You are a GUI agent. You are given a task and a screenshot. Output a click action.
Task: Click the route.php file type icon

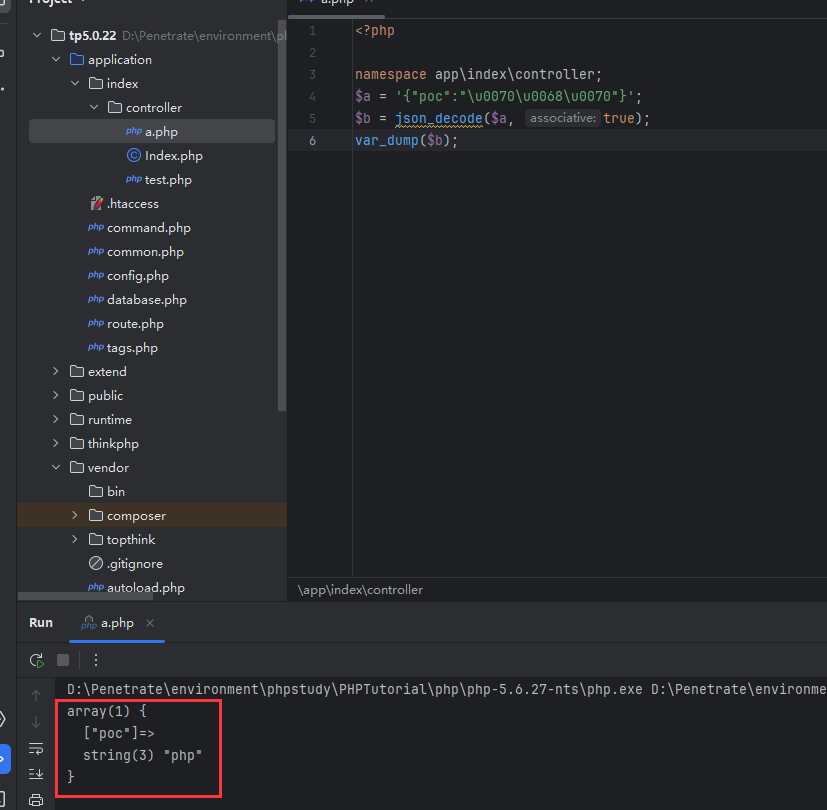click(96, 323)
